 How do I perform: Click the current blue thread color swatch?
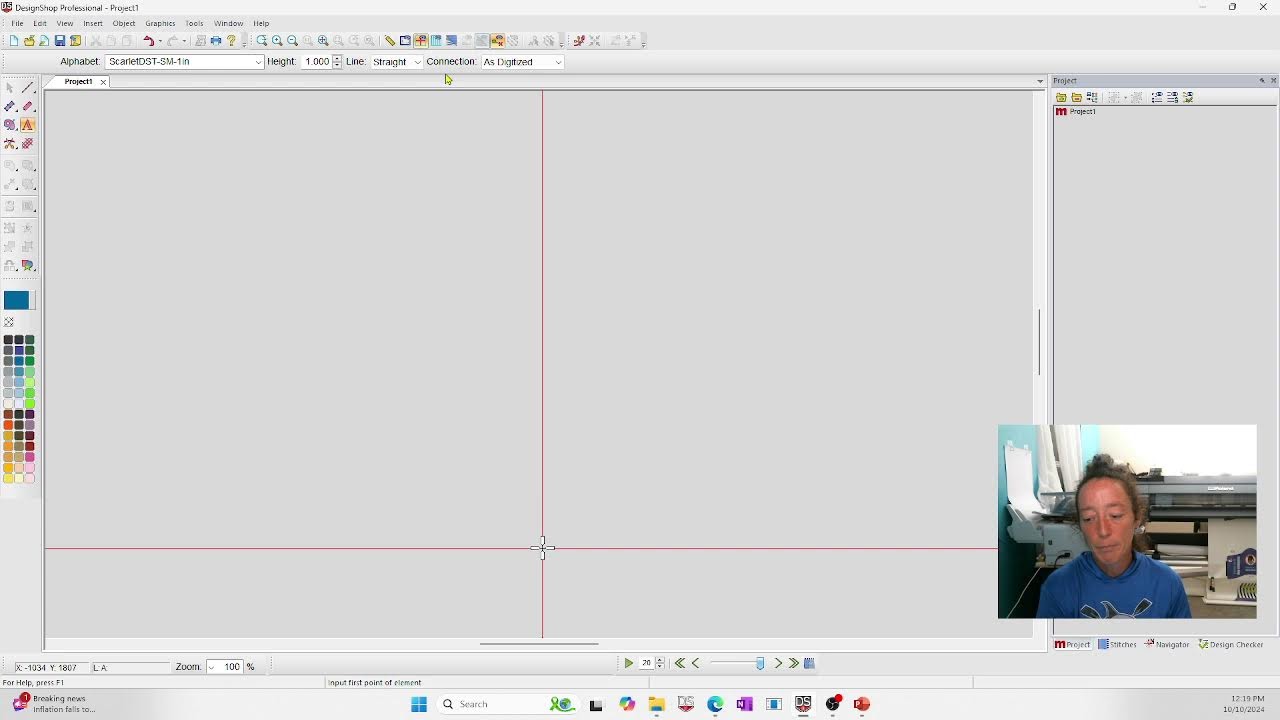[16, 300]
